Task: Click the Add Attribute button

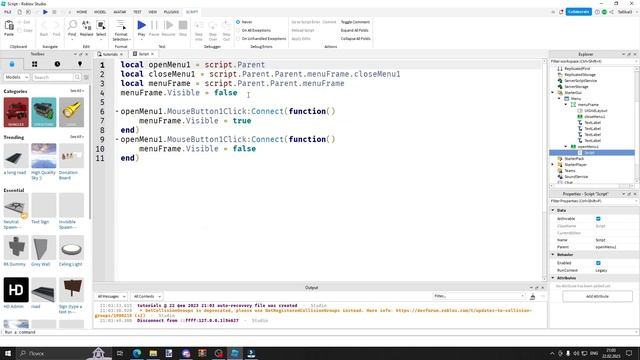Action: coord(597,297)
